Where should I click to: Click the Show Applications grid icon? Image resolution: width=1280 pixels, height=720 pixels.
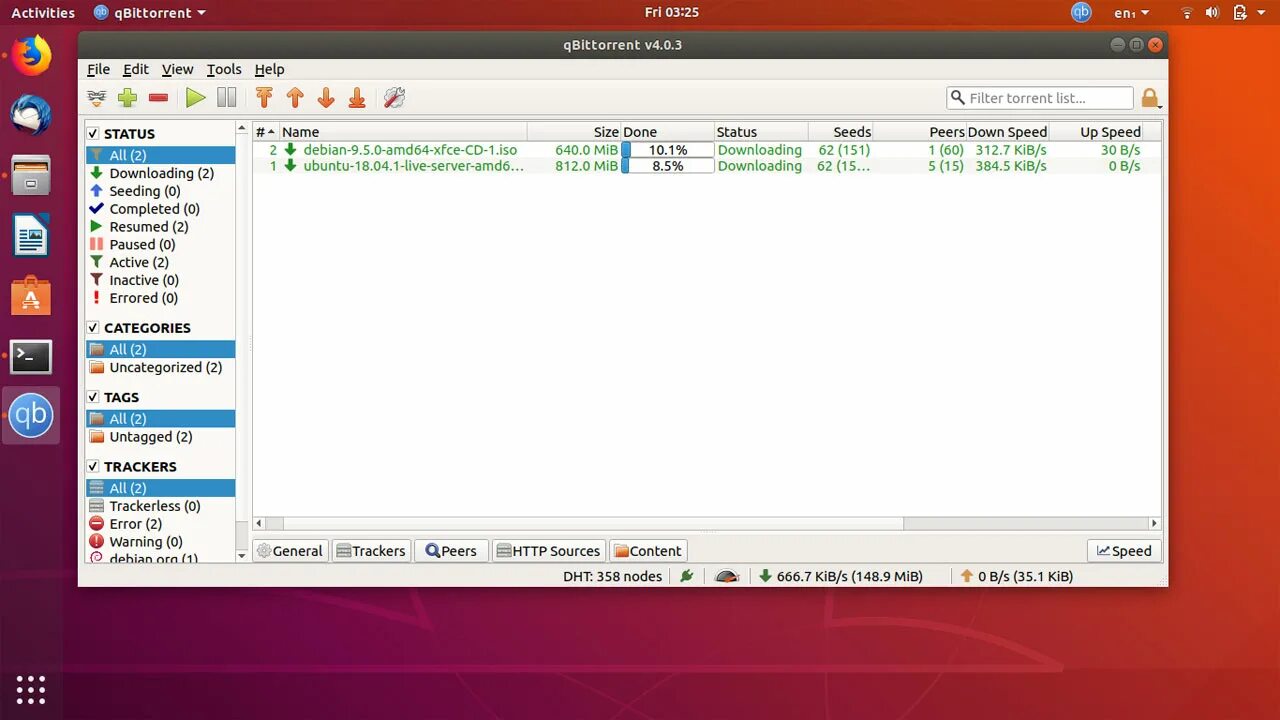pyautogui.click(x=31, y=689)
